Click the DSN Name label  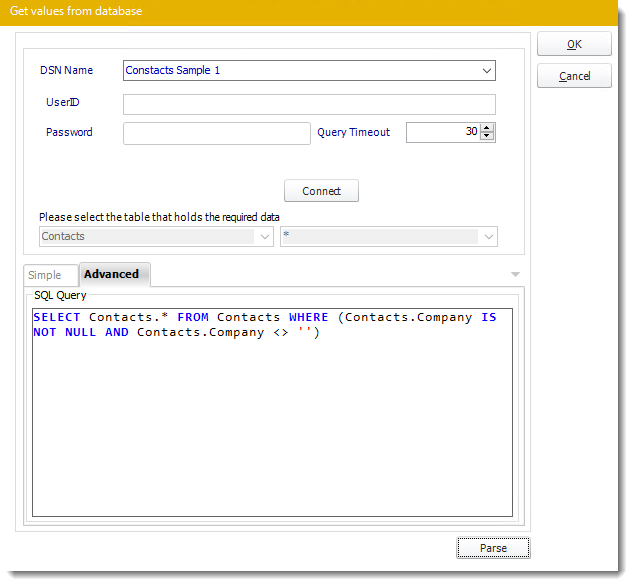click(x=67, y=70)
